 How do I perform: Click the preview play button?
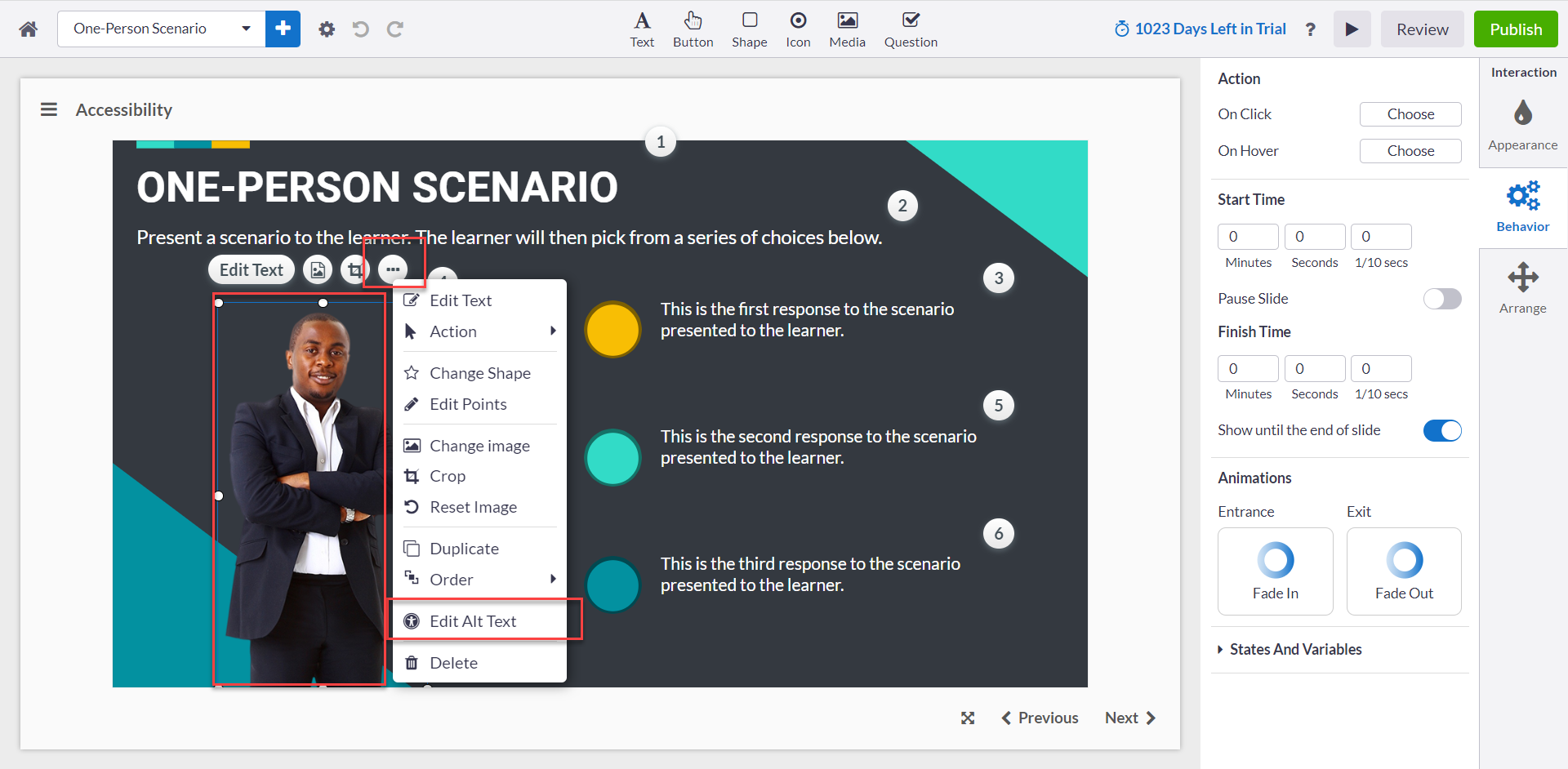[1352, 29]
